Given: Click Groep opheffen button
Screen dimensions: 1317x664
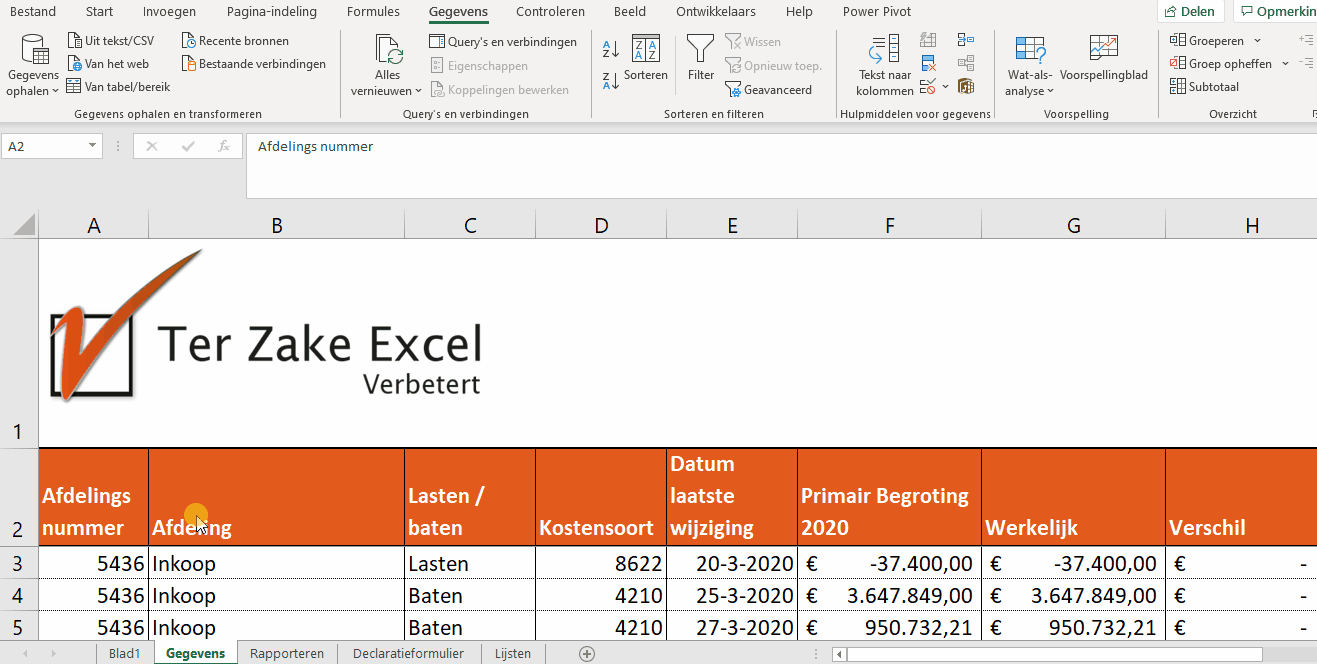Looking at the screenshot, I should click(1221, 64).
